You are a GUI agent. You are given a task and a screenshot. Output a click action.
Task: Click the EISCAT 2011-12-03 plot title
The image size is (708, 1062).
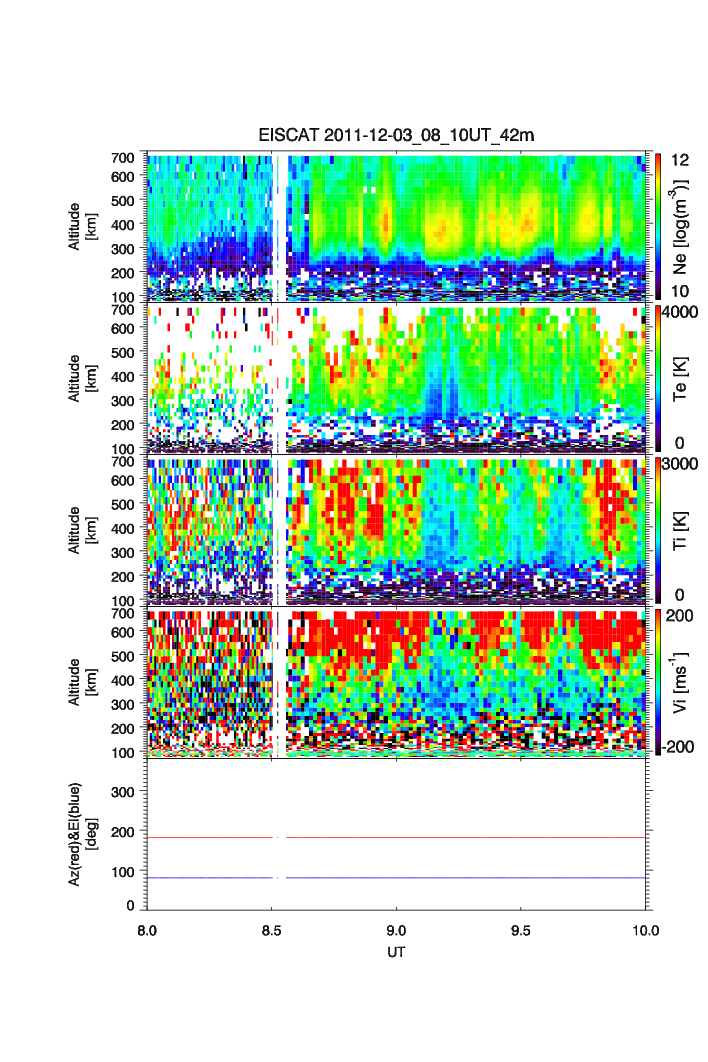click(x=384, y=136)
